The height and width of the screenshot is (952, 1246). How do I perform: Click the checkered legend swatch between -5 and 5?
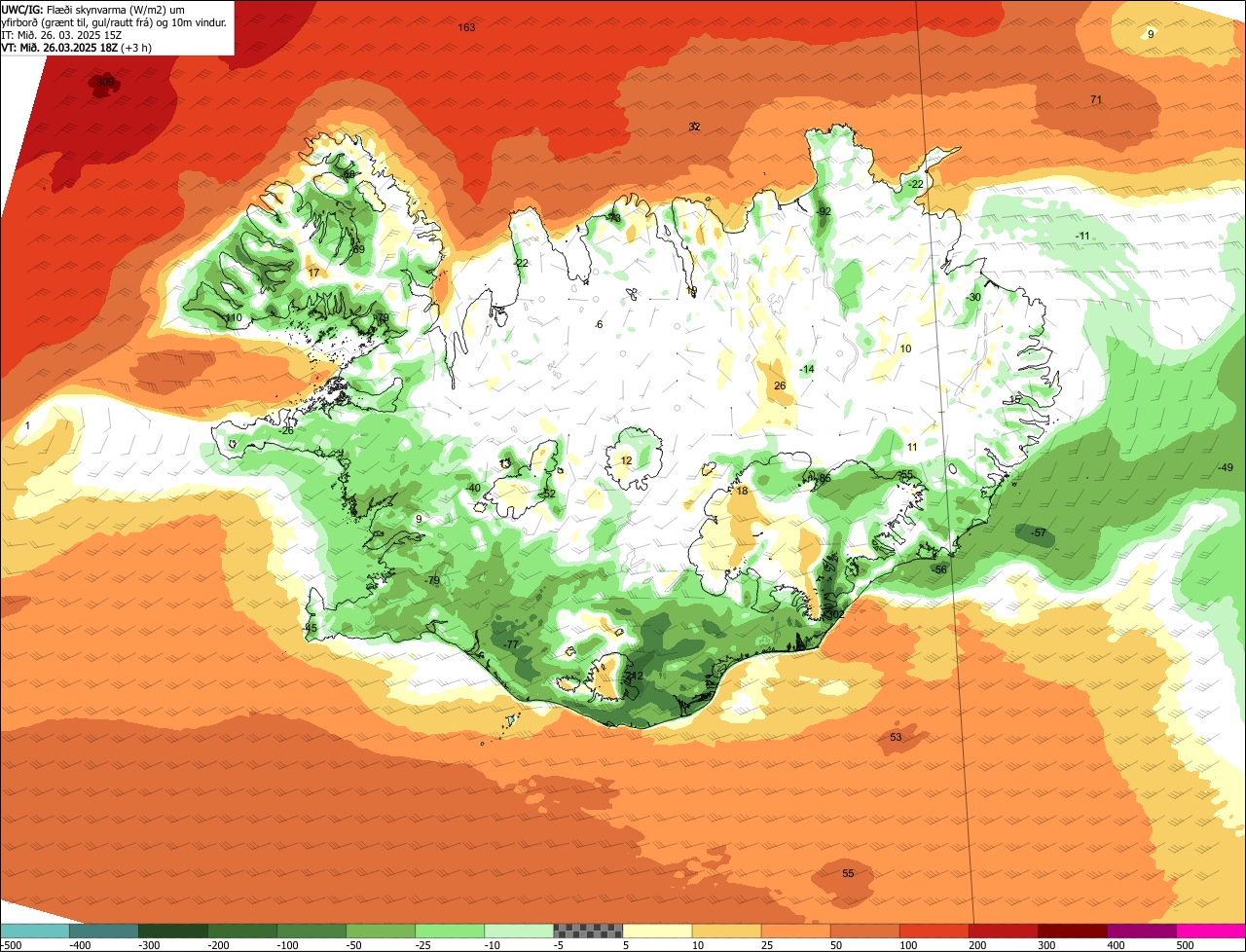coord(588,931)
